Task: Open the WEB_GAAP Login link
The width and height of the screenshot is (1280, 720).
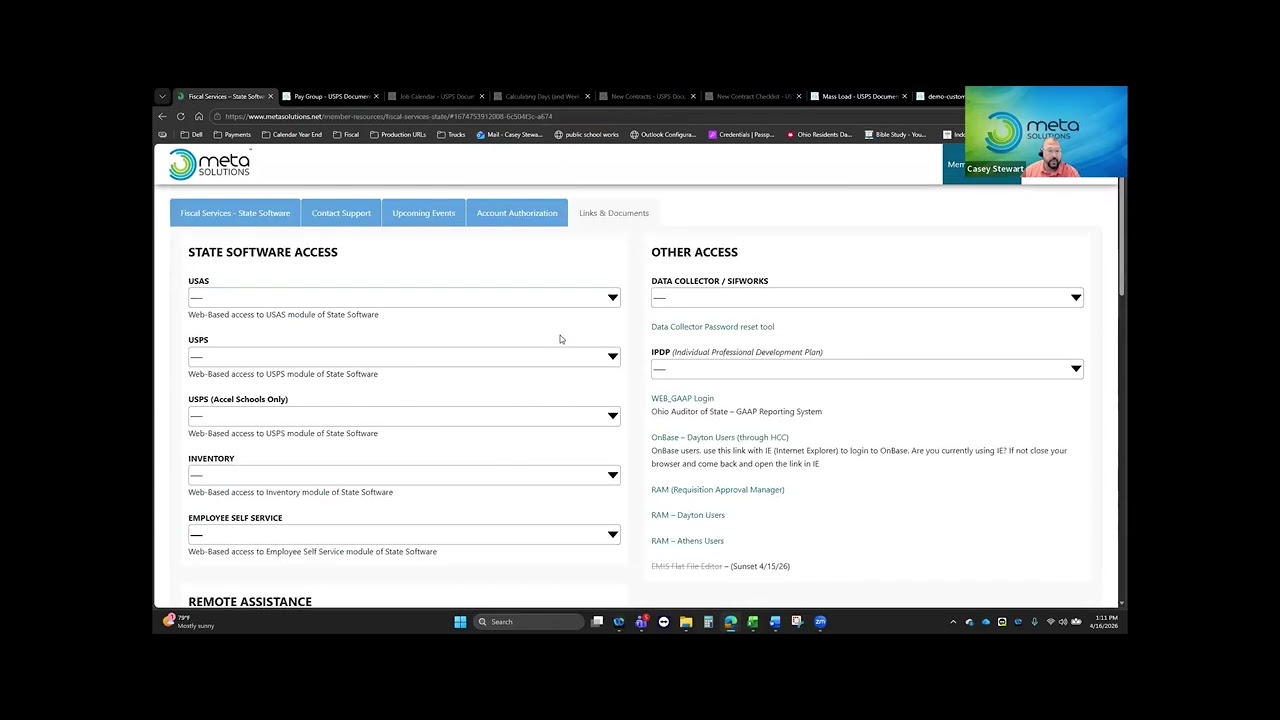Action: point(683,398)
